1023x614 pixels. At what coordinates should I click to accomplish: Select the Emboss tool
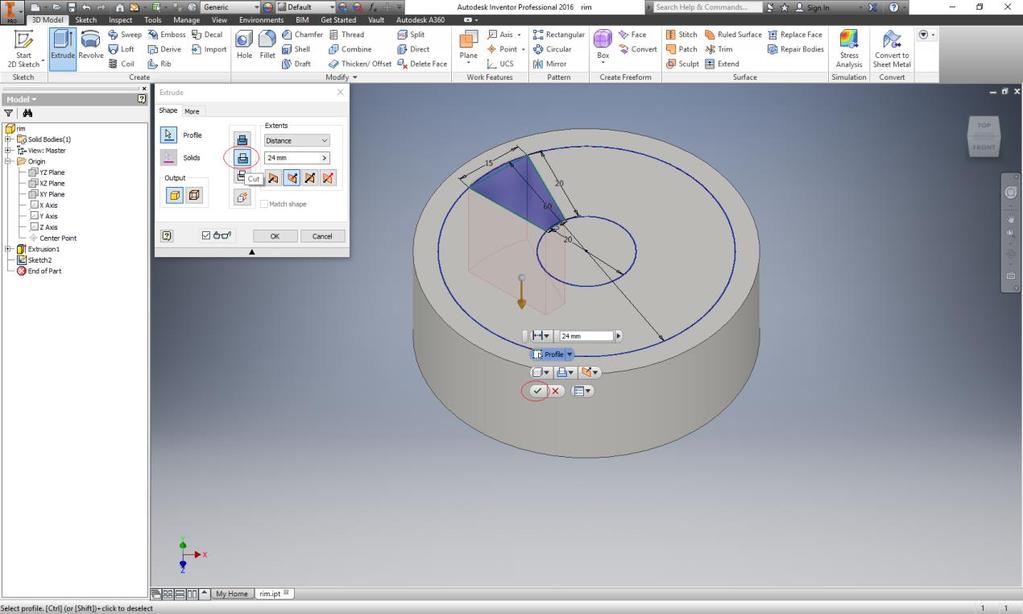click(x=166, y=35)
